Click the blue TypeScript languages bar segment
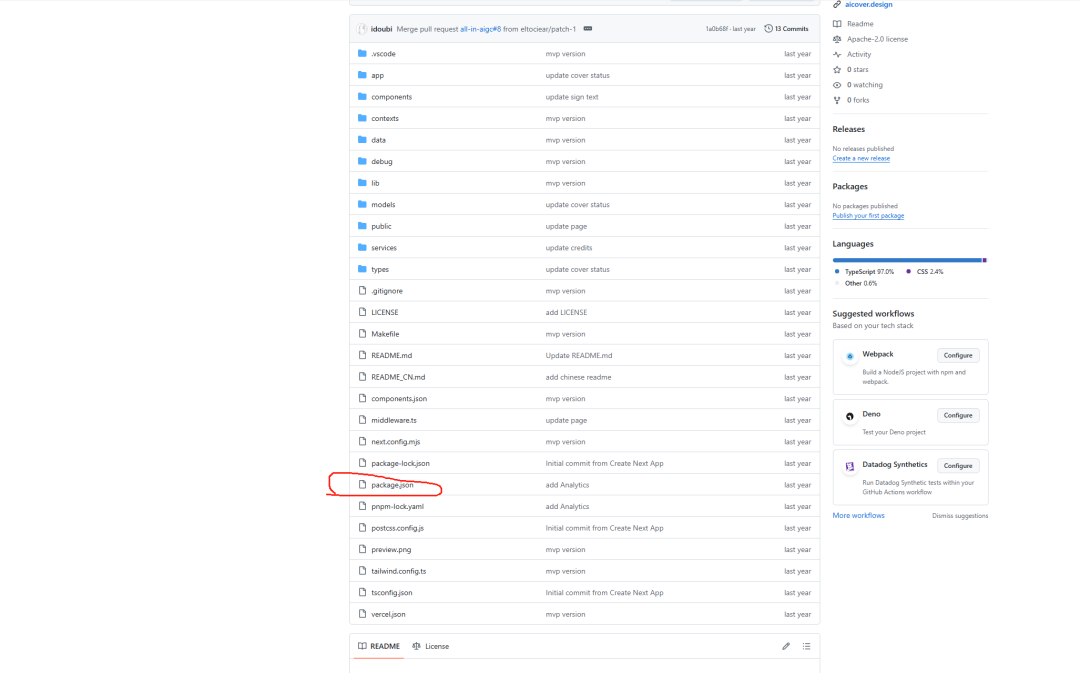 coord(906,260)
